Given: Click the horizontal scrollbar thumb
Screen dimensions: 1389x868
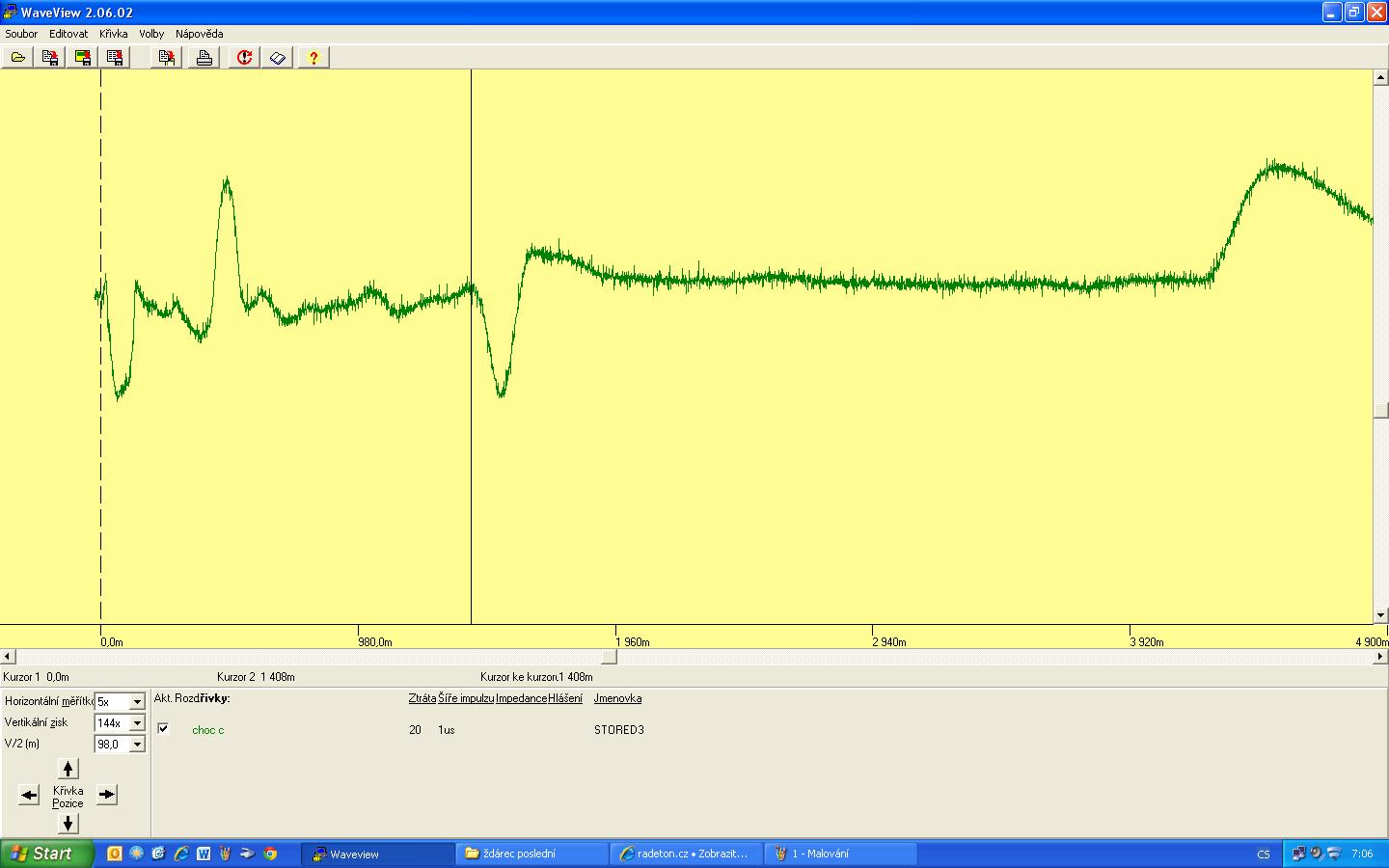Looking at the screenshot, I should pyautogui.click(x=610, y=657).
